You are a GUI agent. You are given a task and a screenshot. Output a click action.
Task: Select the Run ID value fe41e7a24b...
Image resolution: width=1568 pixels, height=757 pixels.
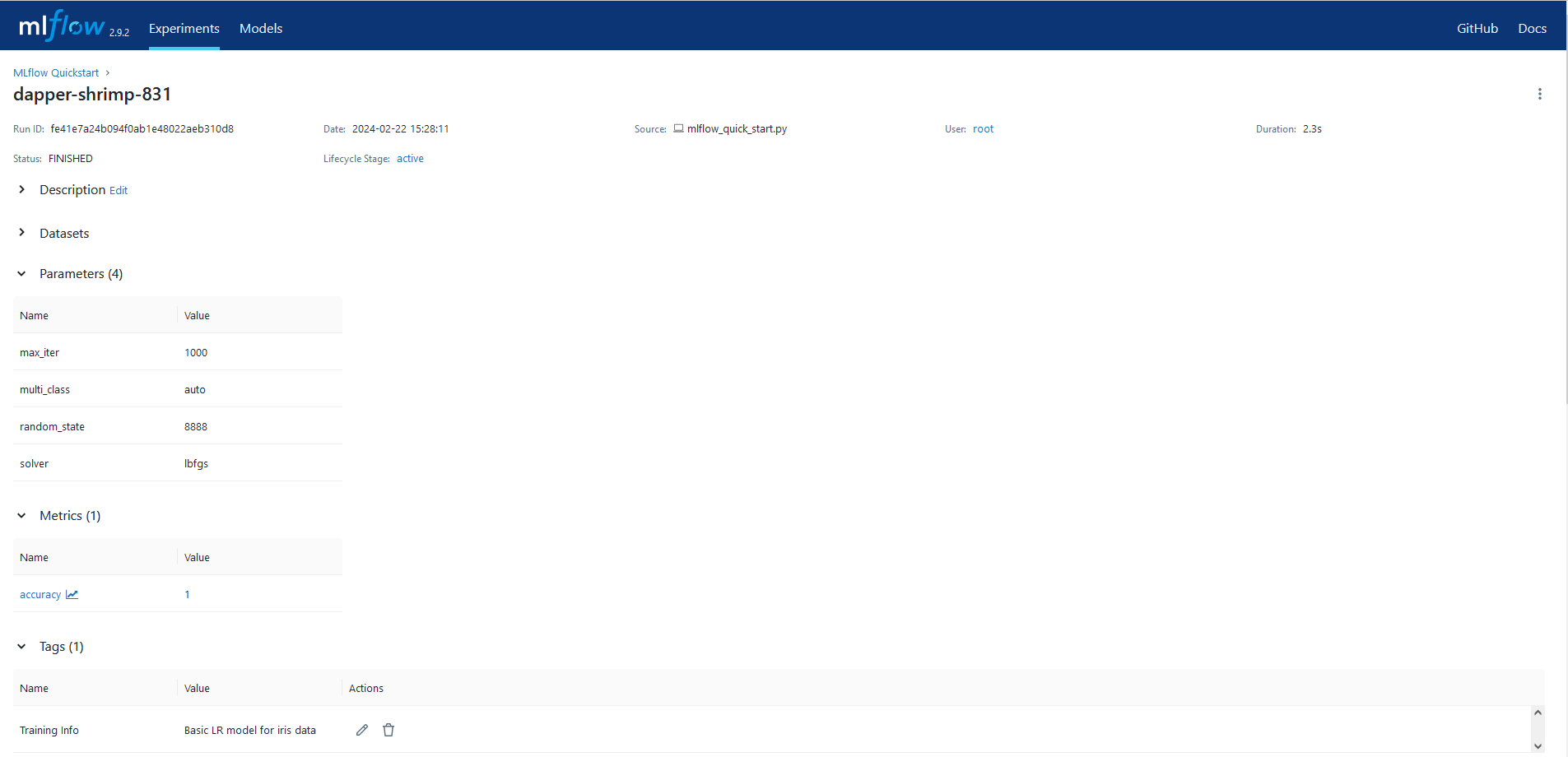pos(142,128)
